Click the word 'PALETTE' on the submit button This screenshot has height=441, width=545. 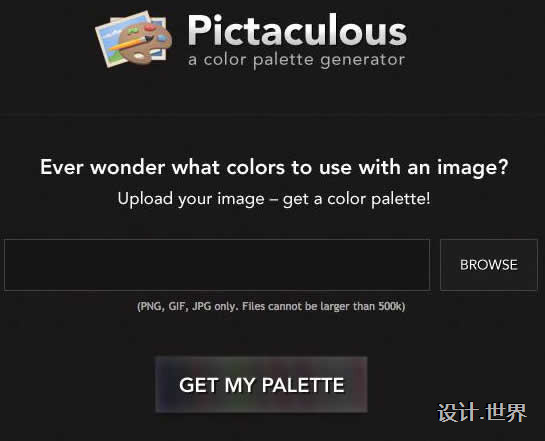[x=303, y=385]
